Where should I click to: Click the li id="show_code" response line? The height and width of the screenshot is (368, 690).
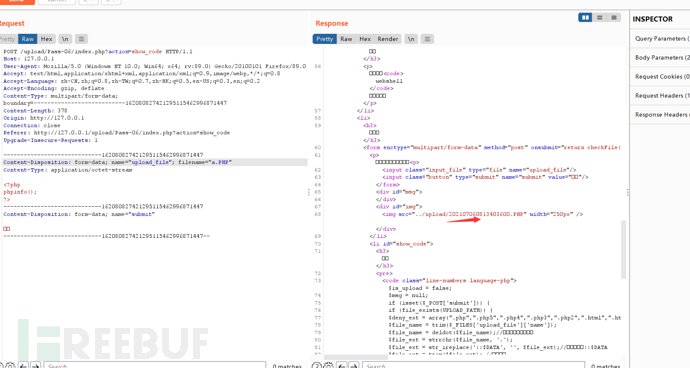click(x=401, y=243)
